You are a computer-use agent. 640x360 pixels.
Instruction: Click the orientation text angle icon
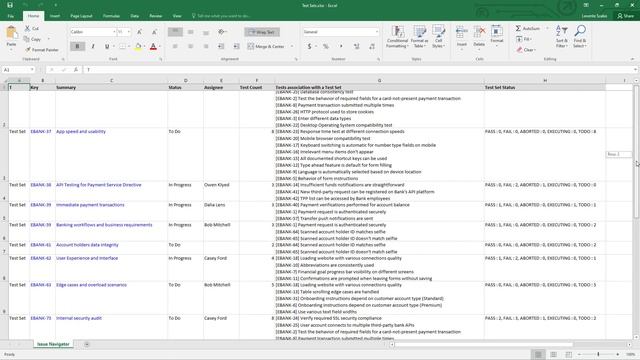pyautogui.click(x=222, y=32)
